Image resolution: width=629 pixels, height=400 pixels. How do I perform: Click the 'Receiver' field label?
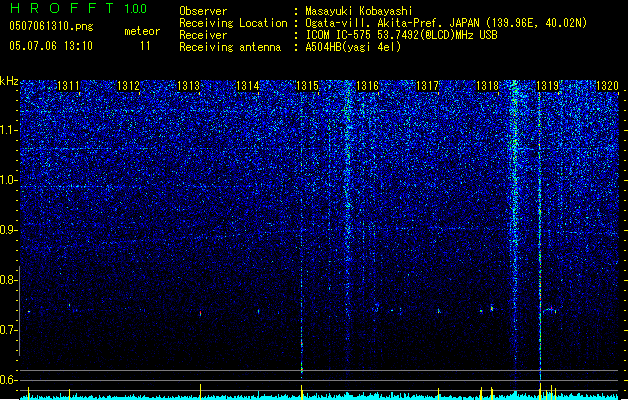(x=203, y=35)
